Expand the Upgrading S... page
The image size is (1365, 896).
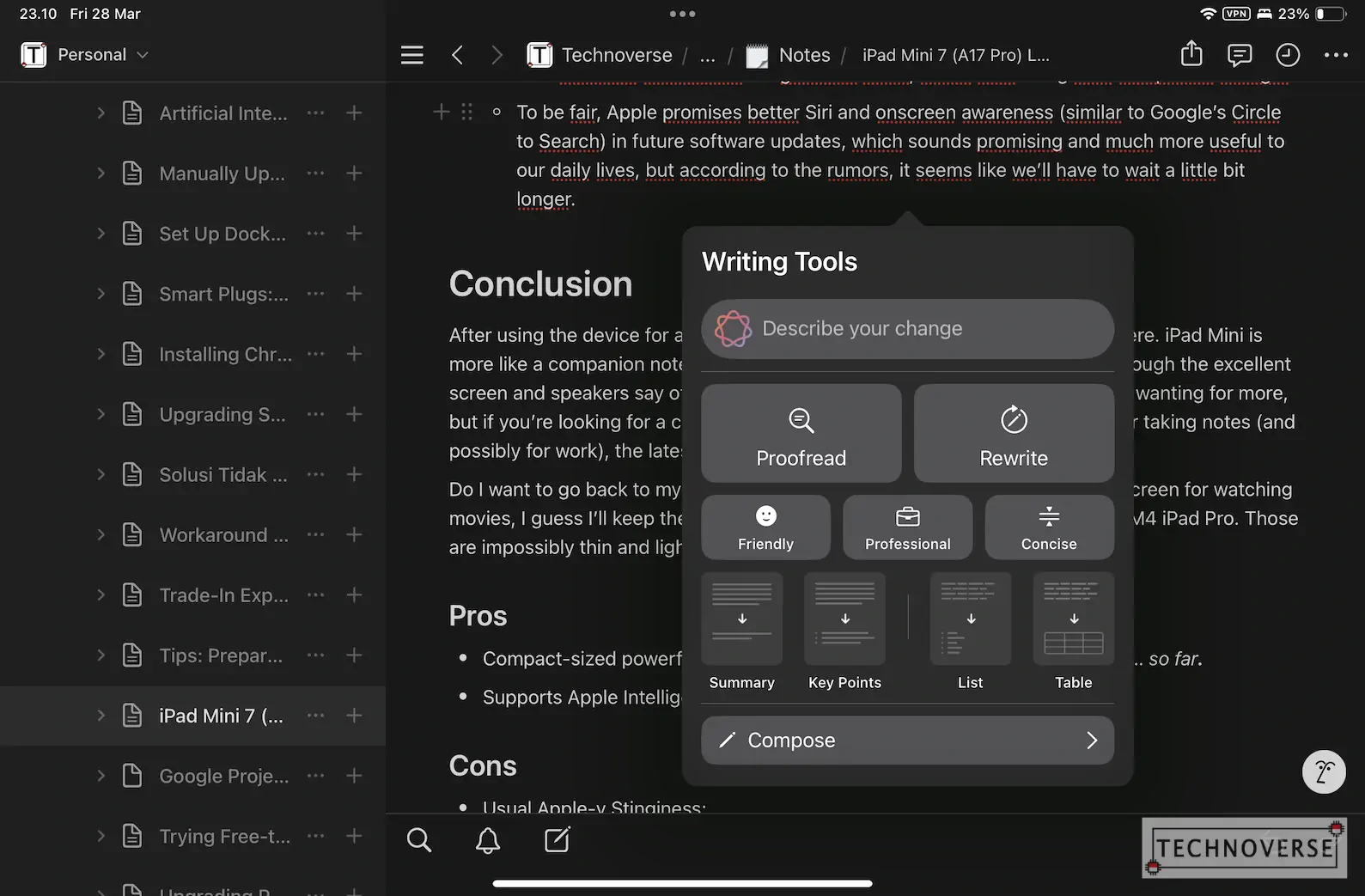101,414
